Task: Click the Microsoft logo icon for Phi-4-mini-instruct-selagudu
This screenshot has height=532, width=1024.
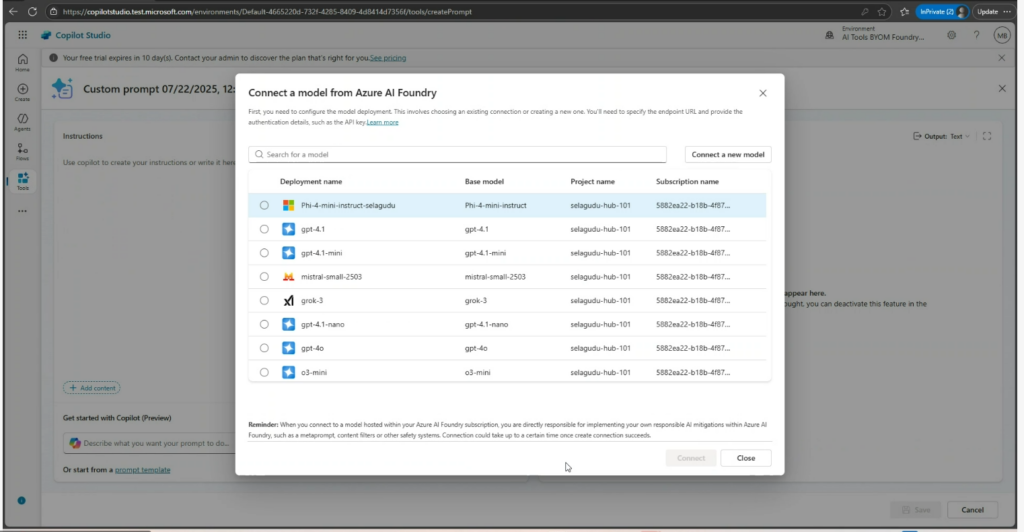Action: (288, 205)
